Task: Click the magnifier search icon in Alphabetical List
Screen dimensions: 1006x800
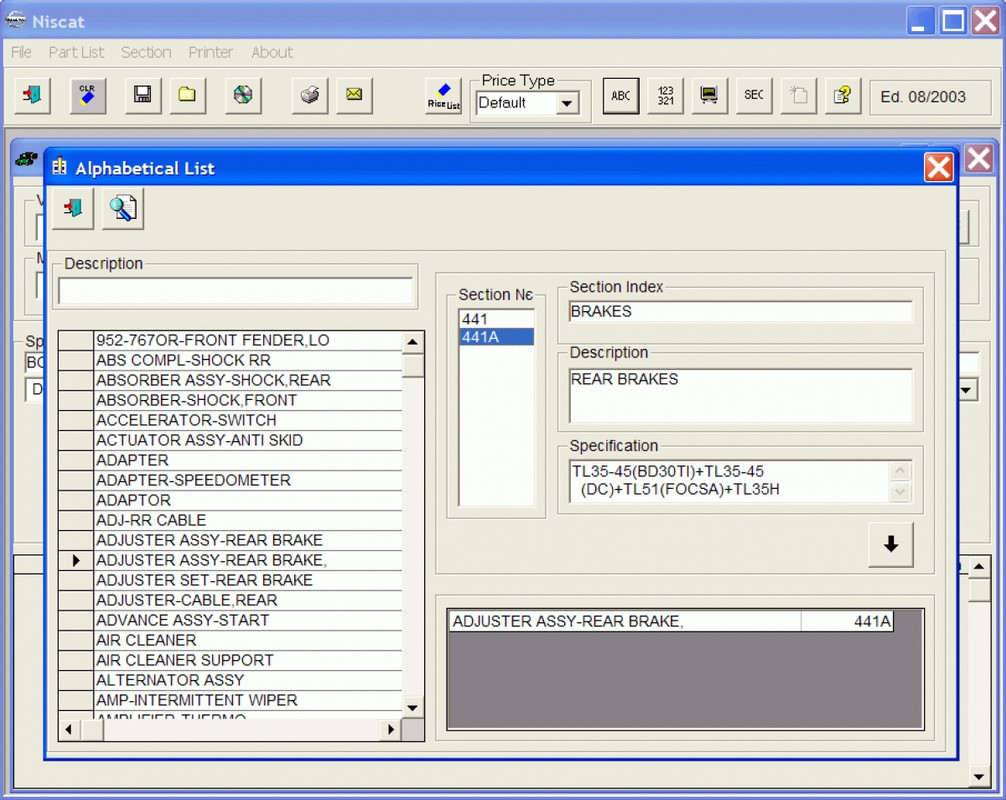Action: 123,209
